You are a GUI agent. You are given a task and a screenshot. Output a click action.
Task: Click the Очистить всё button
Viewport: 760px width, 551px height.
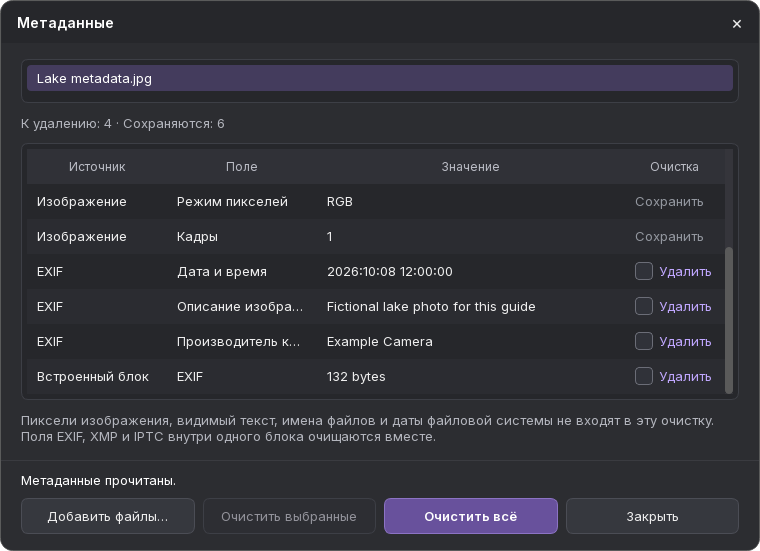point(471,516)
